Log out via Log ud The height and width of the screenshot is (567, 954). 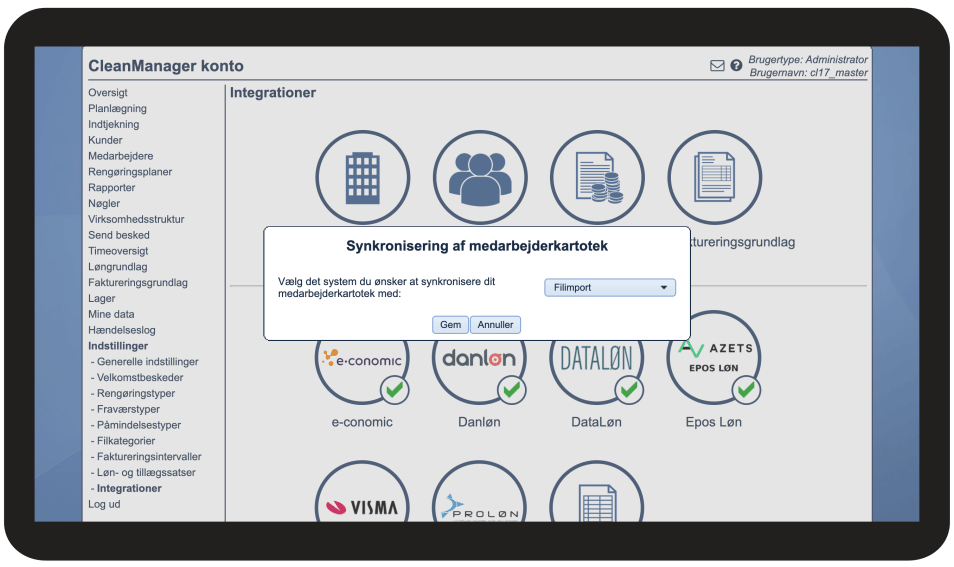(104, 504)
